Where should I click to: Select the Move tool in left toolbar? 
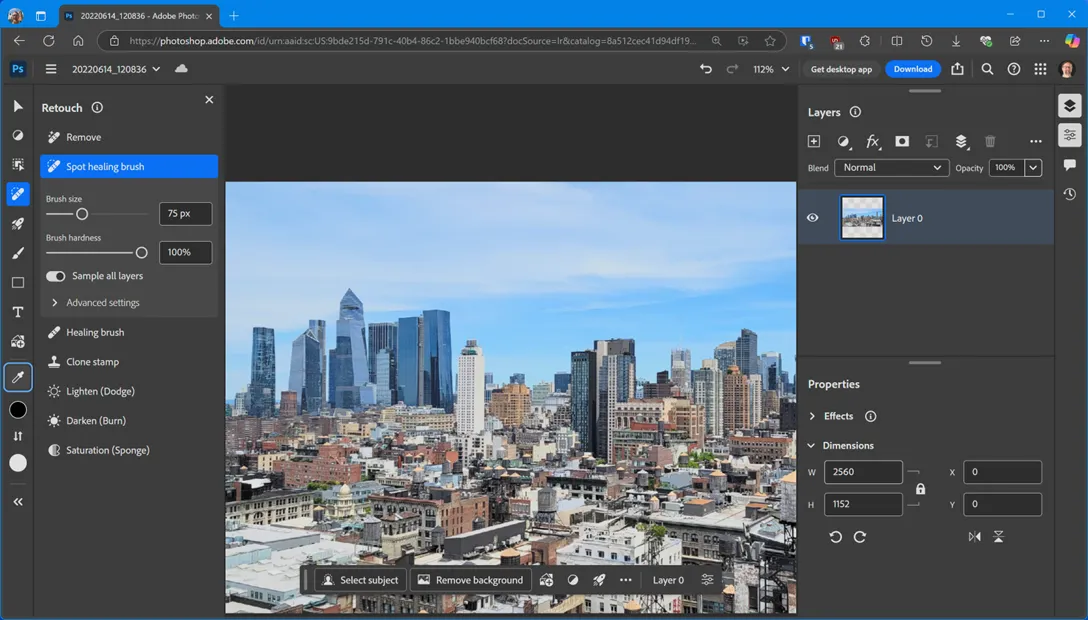tap(18, 106)
